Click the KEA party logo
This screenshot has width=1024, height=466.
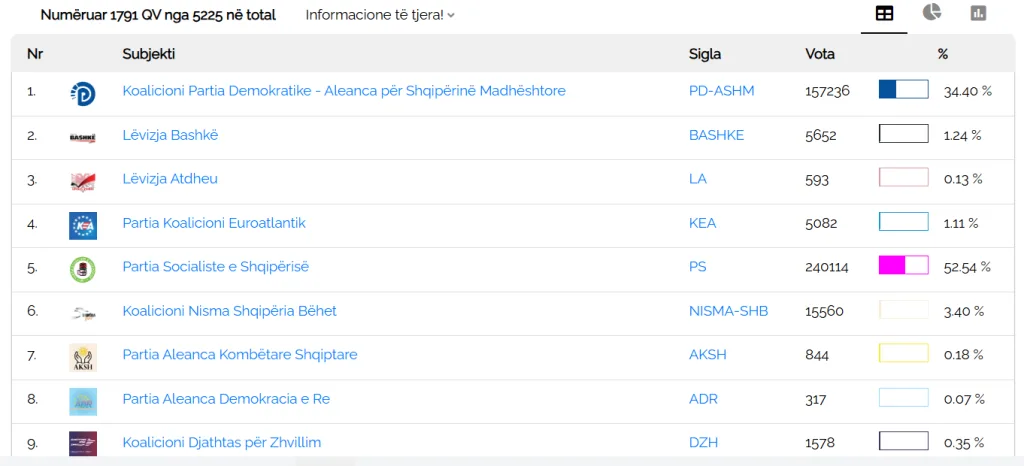pyautogui.click(x=83, y=225)
